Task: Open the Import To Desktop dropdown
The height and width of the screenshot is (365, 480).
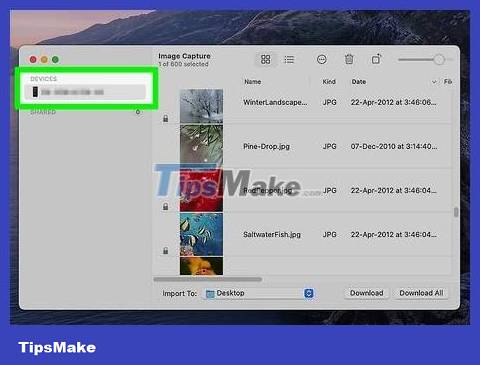Action: 258,293
